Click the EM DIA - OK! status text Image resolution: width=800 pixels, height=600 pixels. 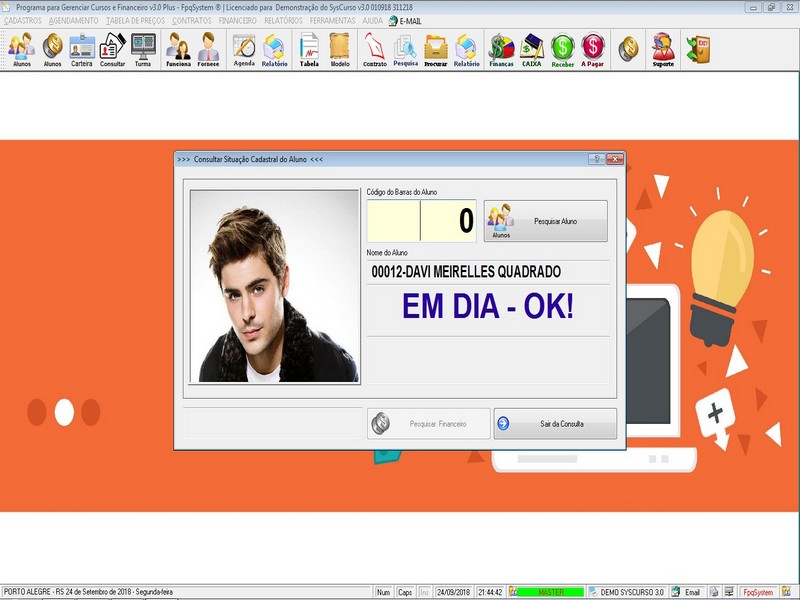[x=488, y=306]
